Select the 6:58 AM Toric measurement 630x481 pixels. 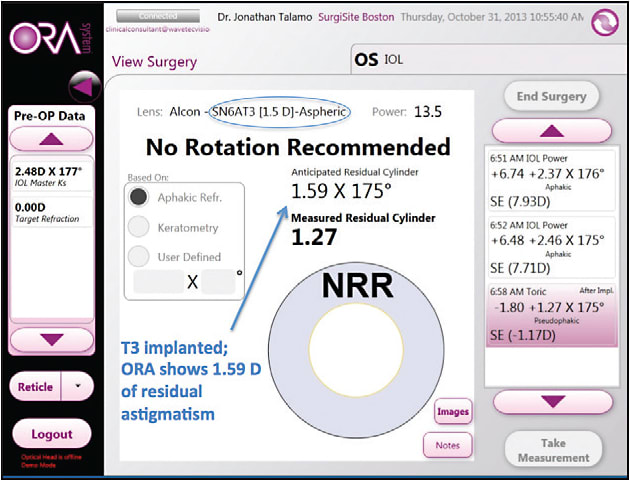point(552,314)
